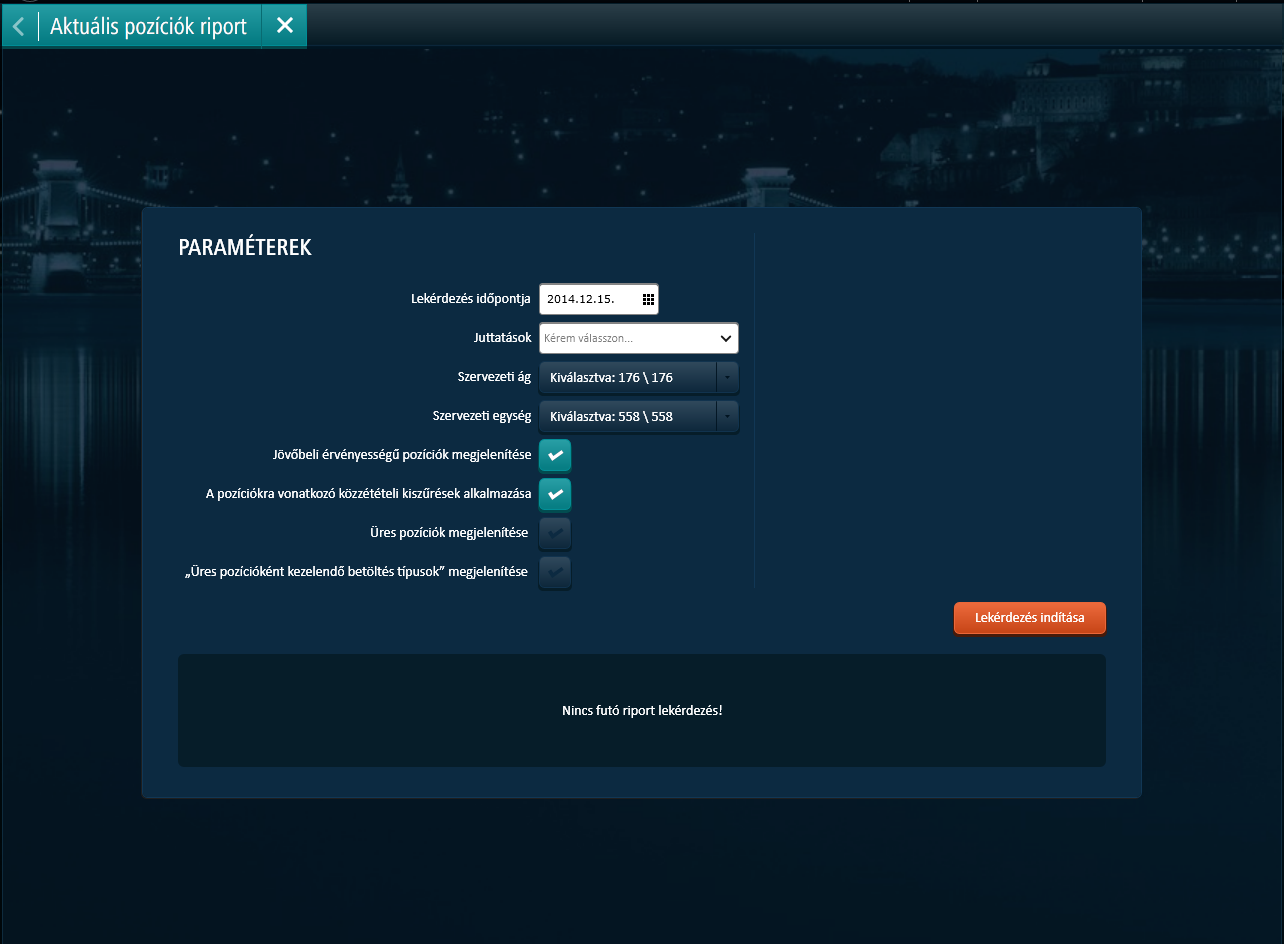Click the Nincs futó riport lekérdezés! message

pos(642,711)
